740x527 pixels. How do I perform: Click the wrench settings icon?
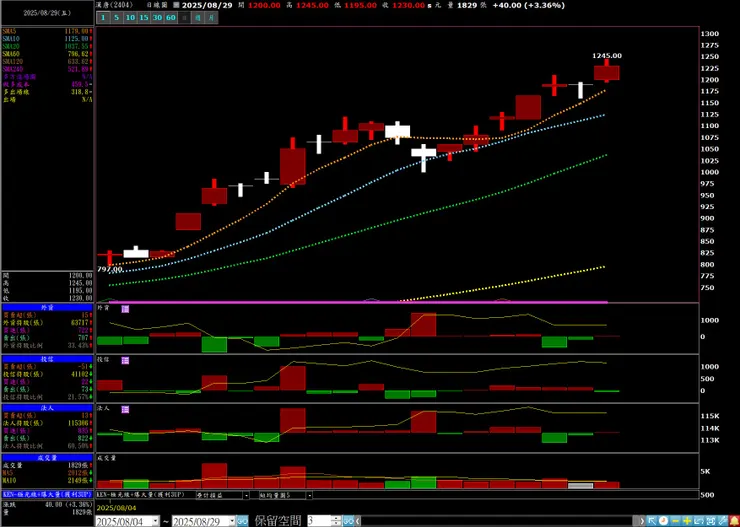[722, 521]
